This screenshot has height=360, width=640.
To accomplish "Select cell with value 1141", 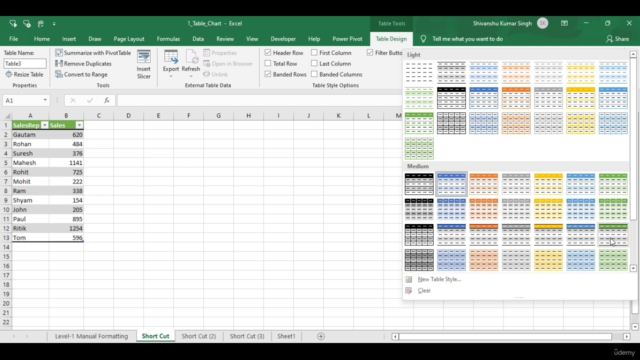I will (x=66, y=163).
